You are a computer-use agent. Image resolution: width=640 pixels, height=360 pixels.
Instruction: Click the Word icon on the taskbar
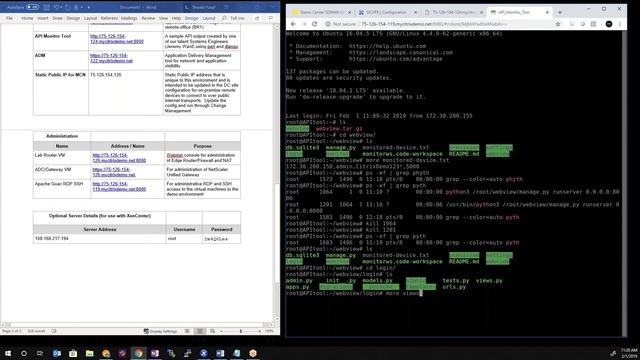point(220,353)
